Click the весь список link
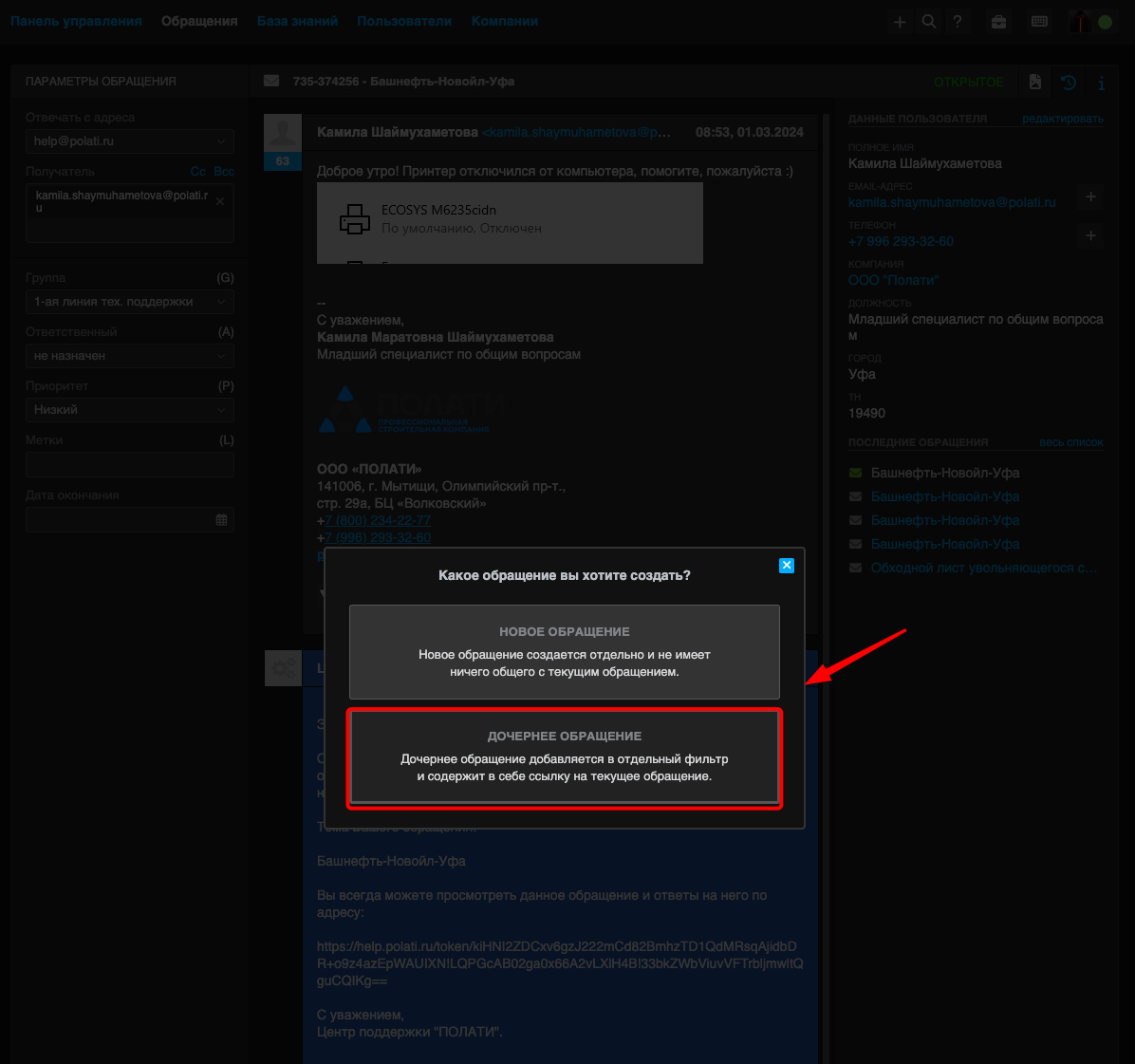The height and width of the screenshot is (1064, 1135). pyautogui.click(x=1071, y=442)
